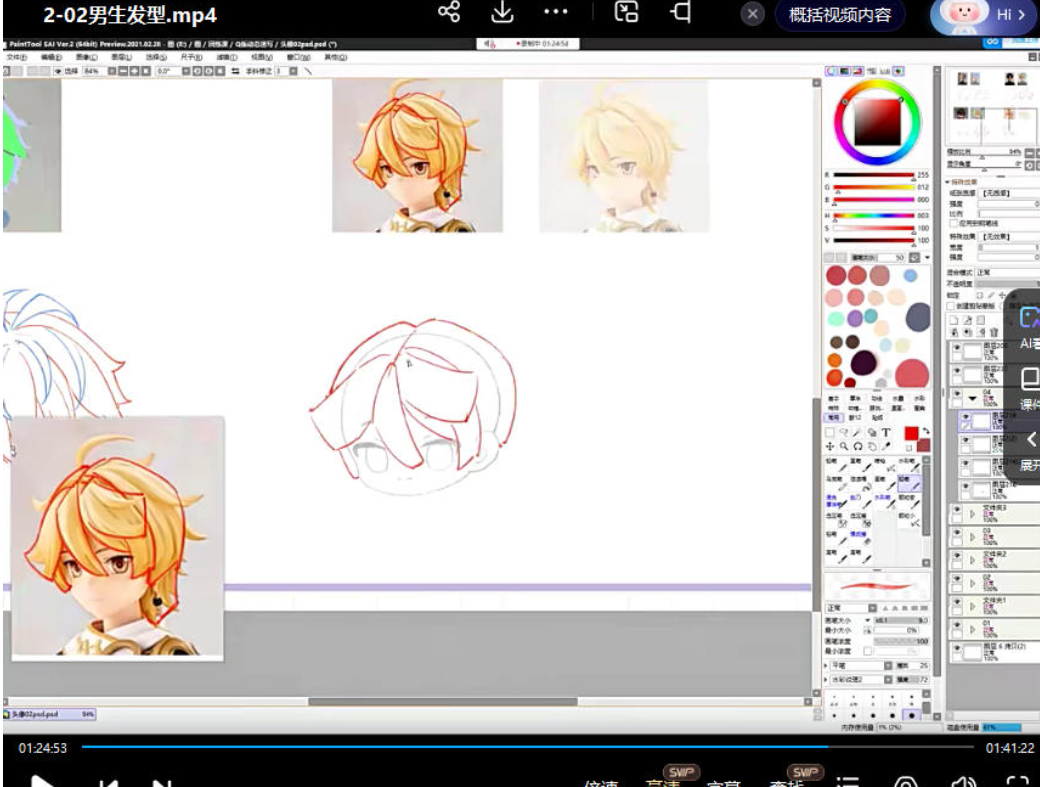Expand the 03 layer folder

(x=972, y=536)
